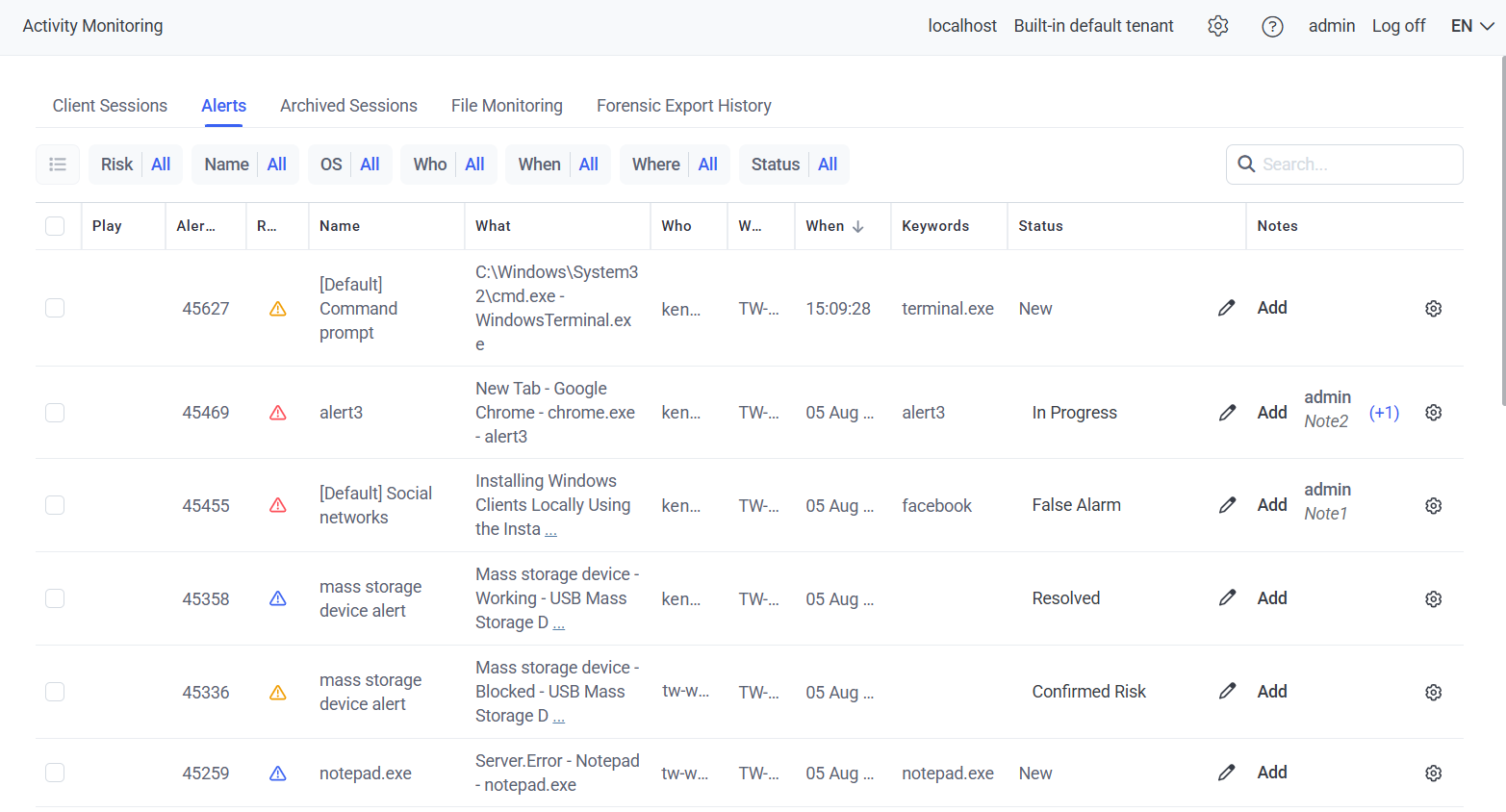Viewport: 1506px width, 812px height.
Task: Check the row checkbox for alert 45358
Action: point(55,598)
